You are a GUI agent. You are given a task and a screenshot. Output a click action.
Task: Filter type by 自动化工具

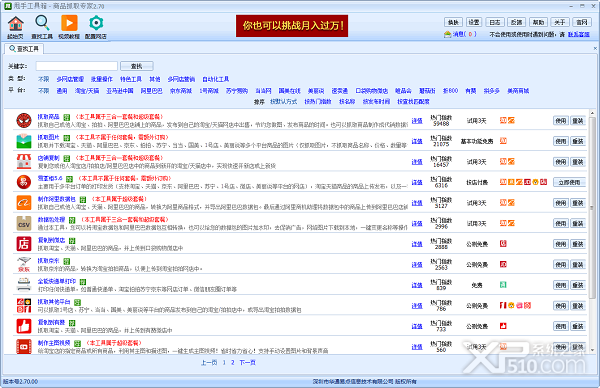216,79
